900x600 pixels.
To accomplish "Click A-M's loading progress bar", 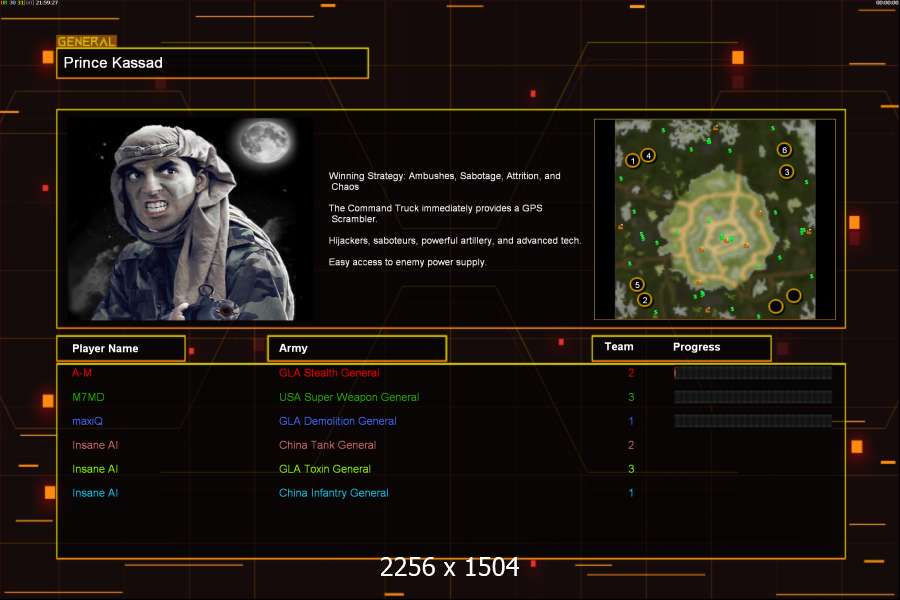I will 752,373.
